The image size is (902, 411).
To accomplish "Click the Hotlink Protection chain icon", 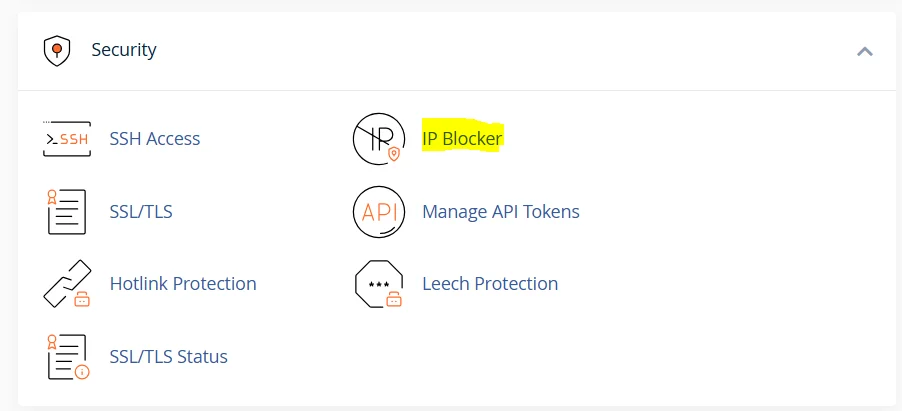I will 67,284.
